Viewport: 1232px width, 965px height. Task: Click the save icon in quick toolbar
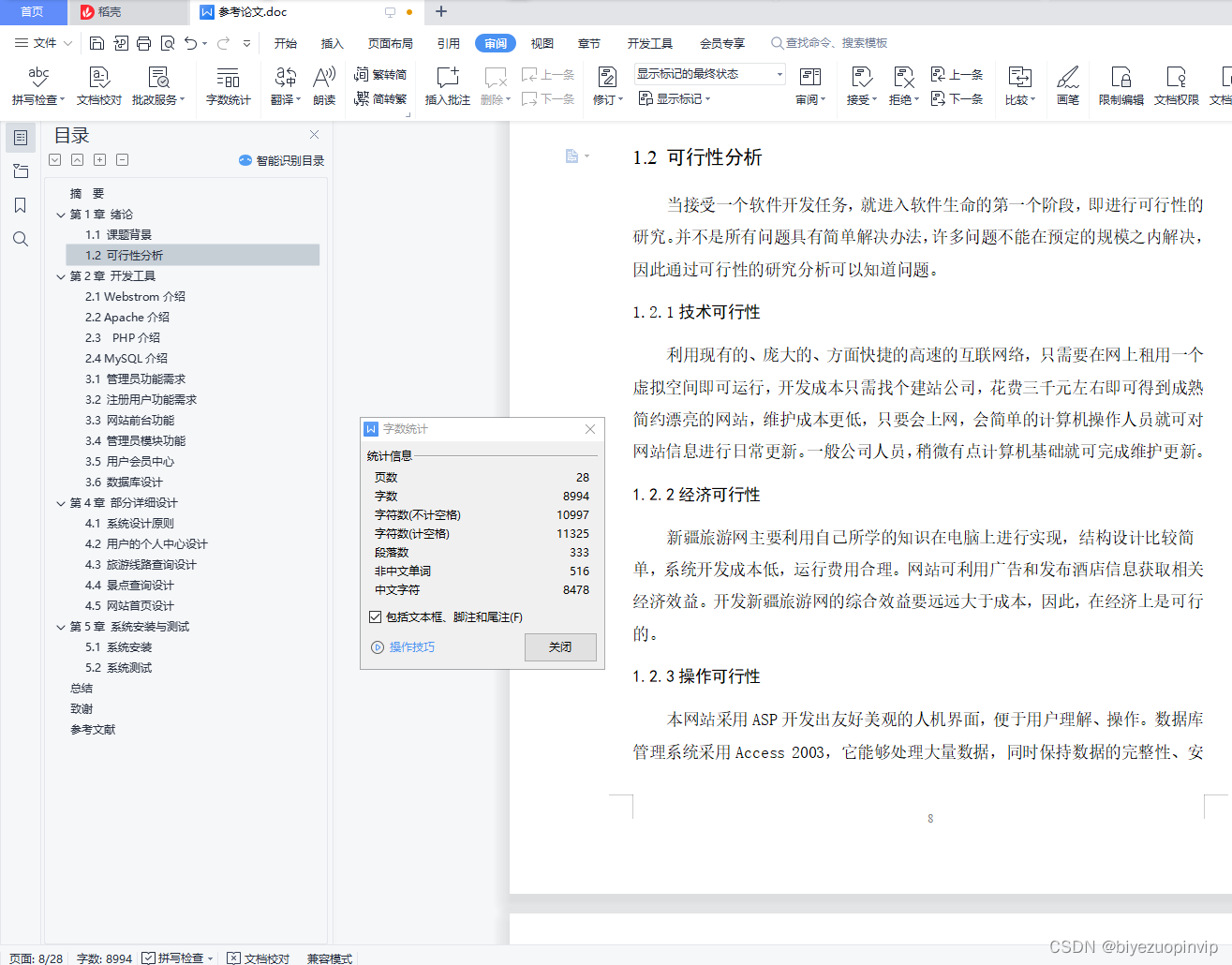[96, 43]
